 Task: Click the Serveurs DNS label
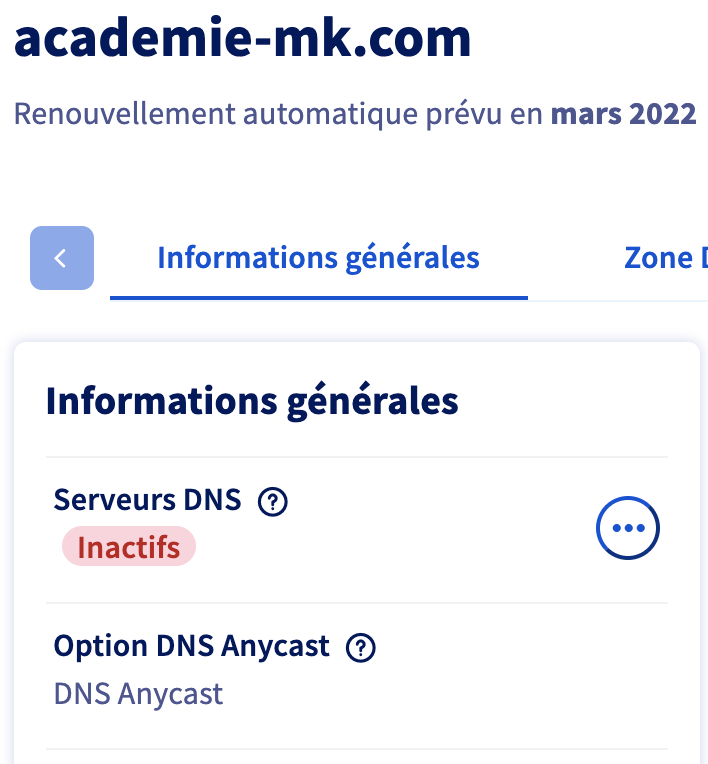pyautogui.click(x=148, y=500)
